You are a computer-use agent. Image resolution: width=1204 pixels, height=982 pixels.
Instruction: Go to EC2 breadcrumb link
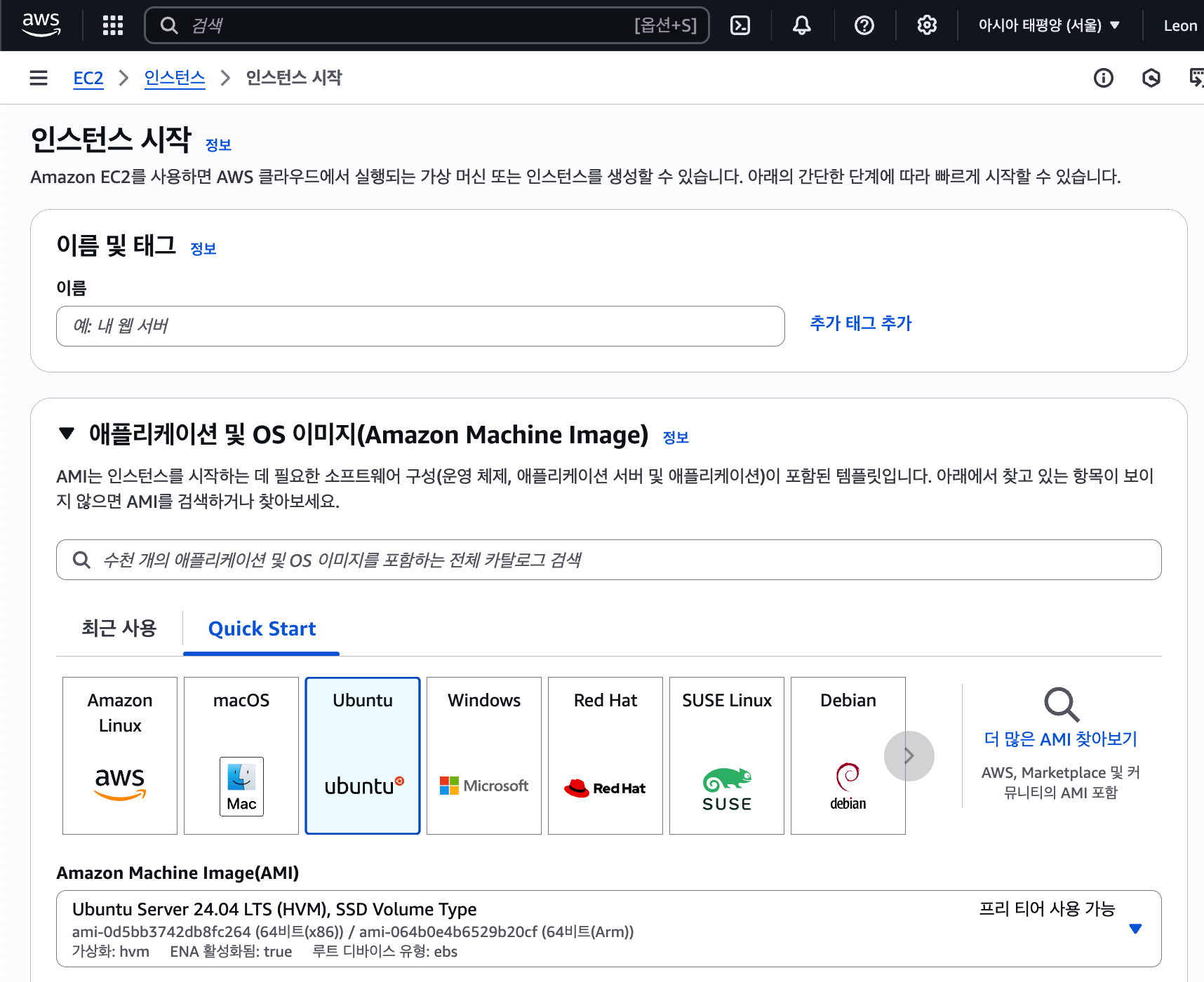(x=88, y=77)
